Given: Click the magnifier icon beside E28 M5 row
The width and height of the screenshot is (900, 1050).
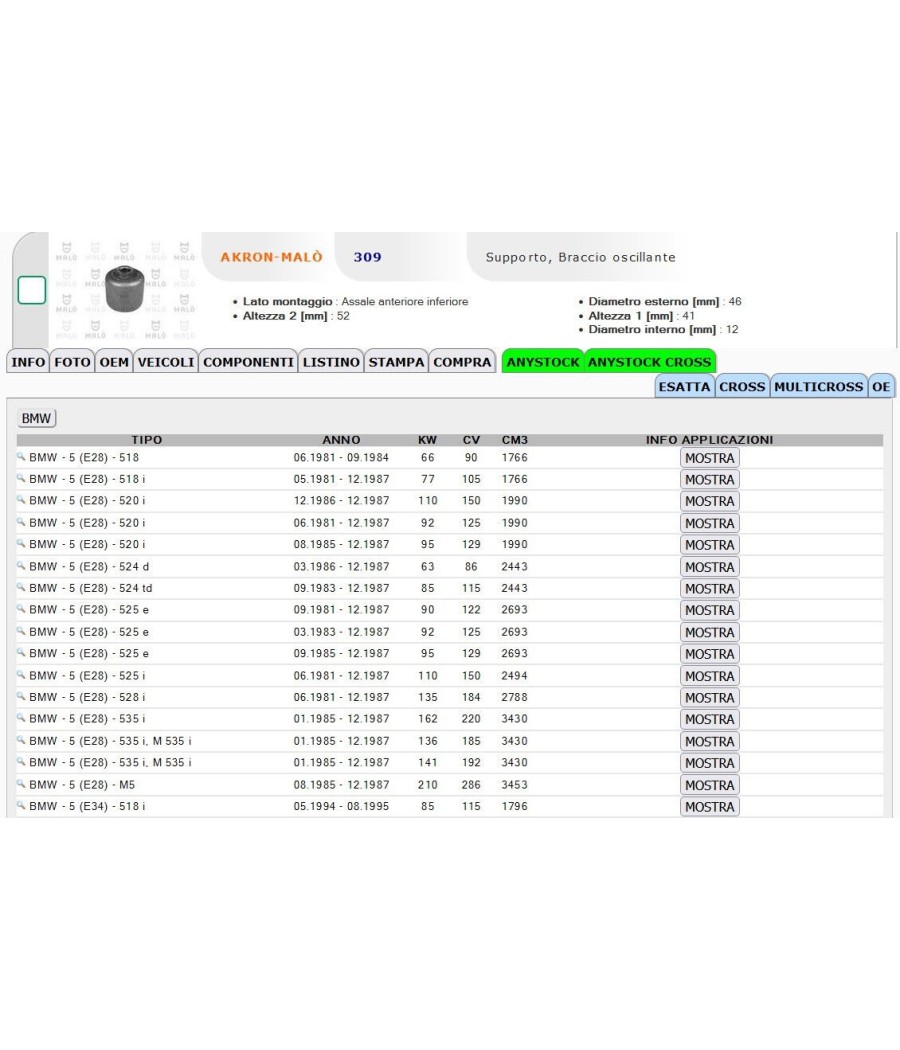Looking at the screenshot, I should pyautogui.click(x=21, y=783).
